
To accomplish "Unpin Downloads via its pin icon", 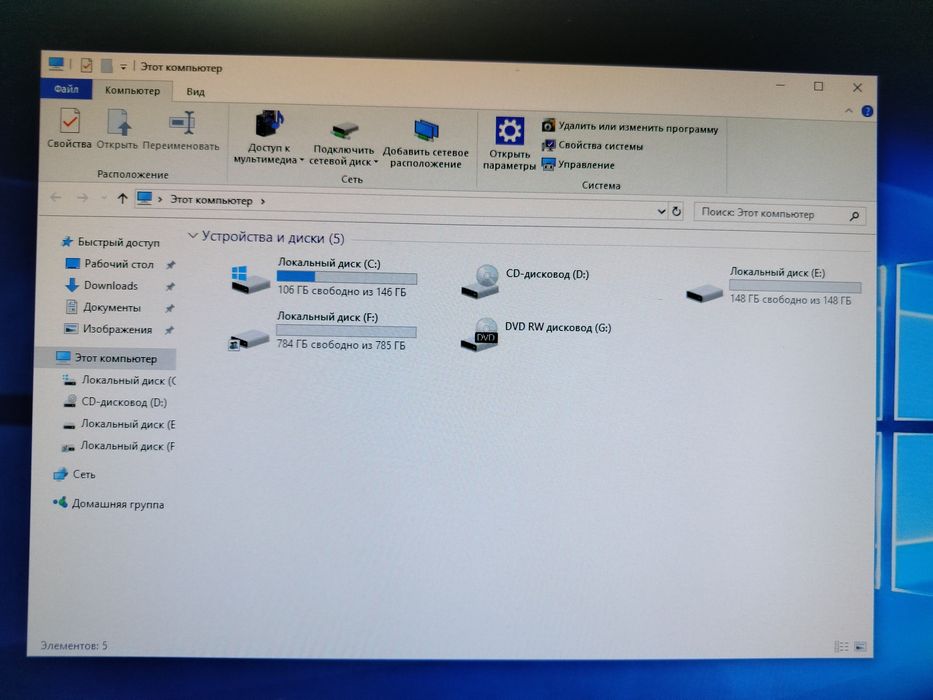I will pos(170,287).
